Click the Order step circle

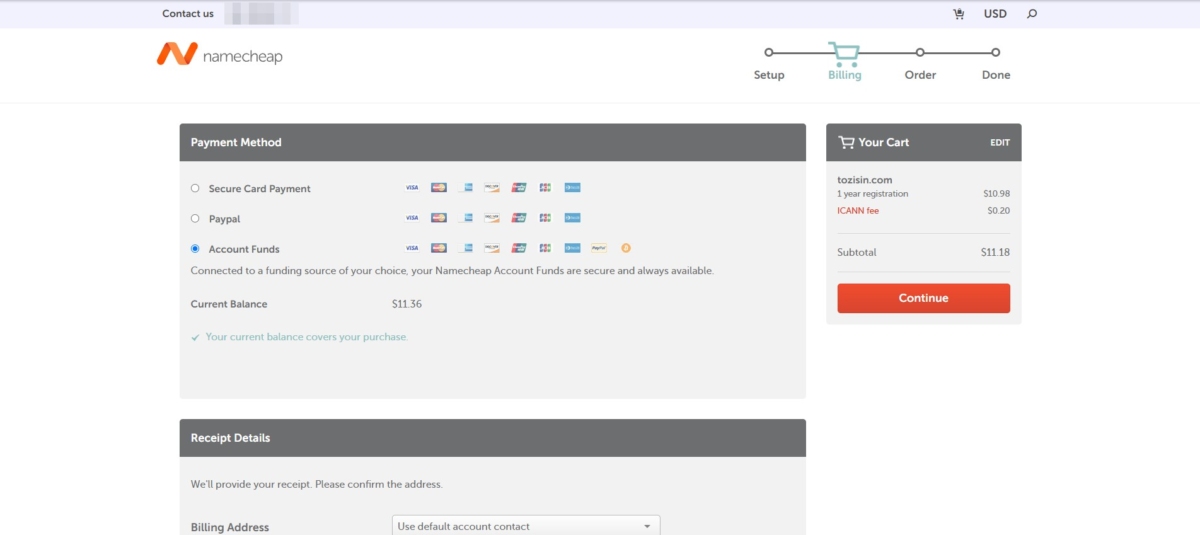click(x=920, y=52)
